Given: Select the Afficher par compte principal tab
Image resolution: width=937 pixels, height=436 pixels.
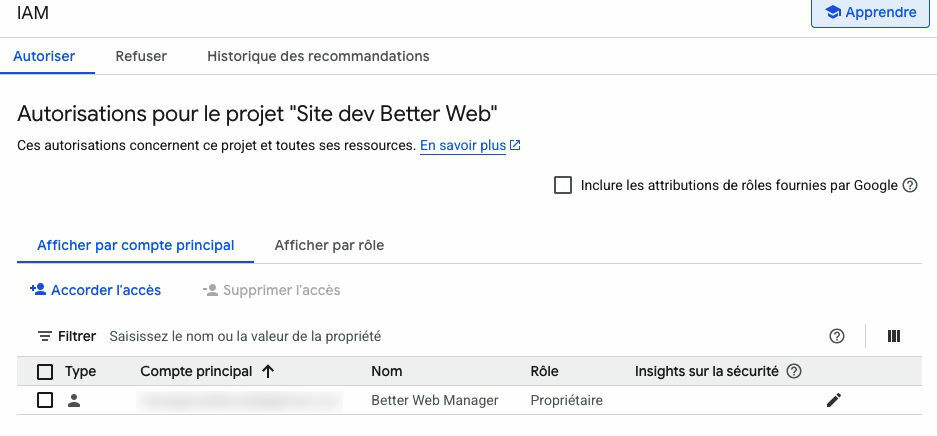Looking at the screenshot, I should (136, 245).
